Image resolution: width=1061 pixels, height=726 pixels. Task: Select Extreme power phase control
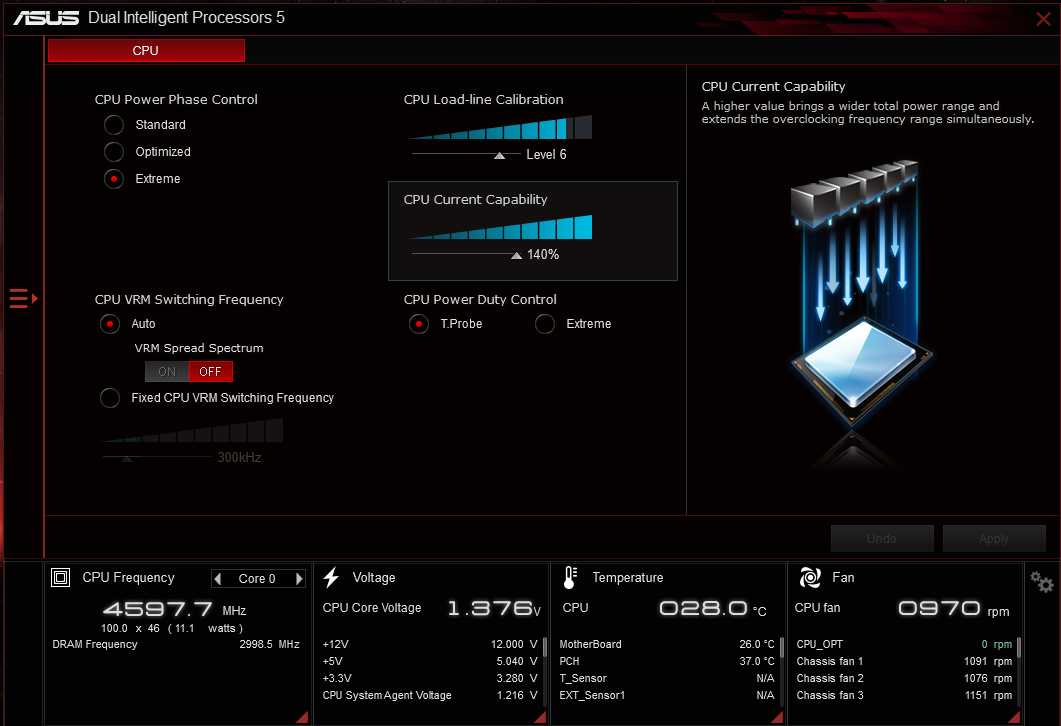click(114, 179)
